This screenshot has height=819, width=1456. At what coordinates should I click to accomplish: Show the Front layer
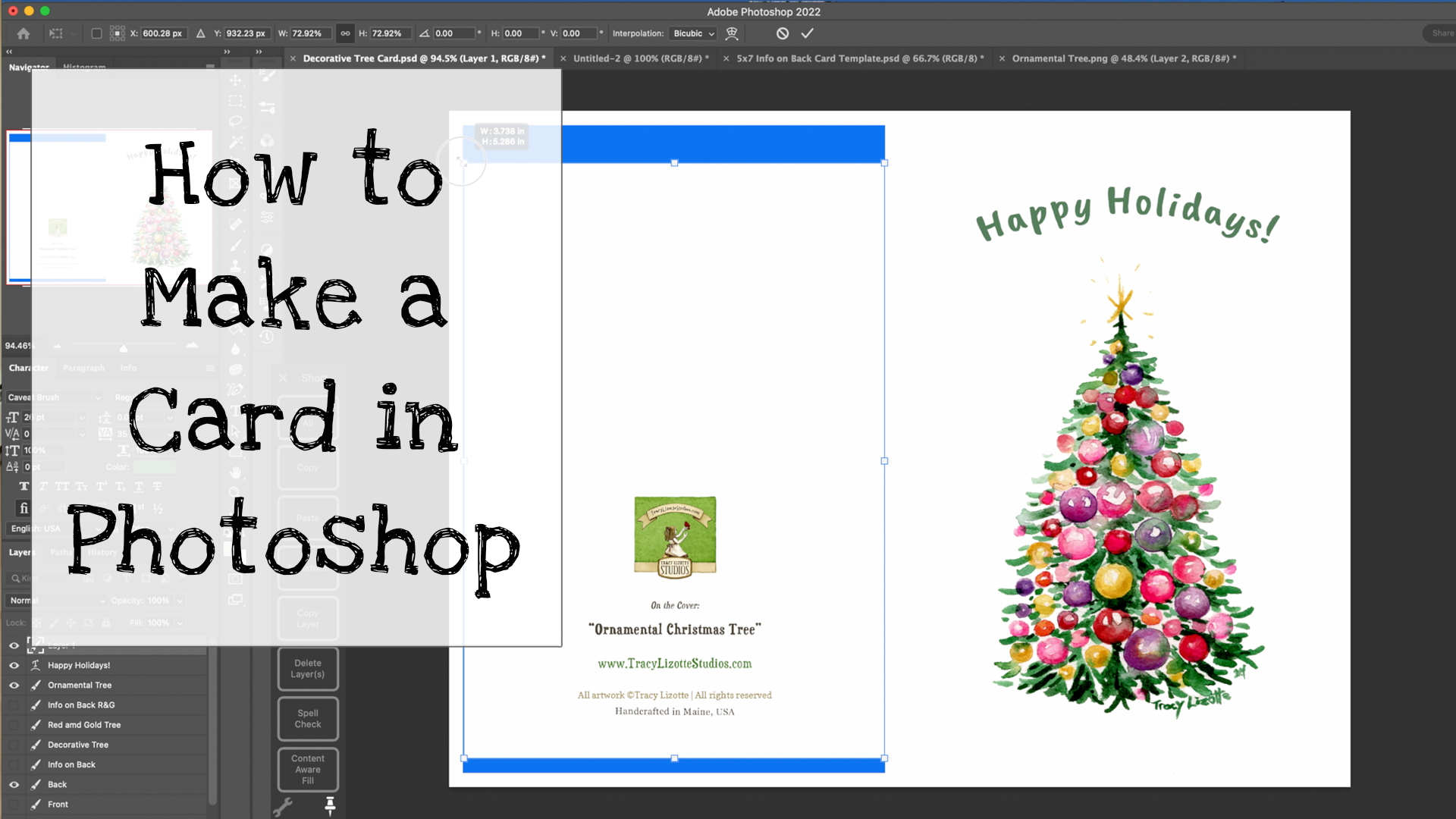coord(14,804)
